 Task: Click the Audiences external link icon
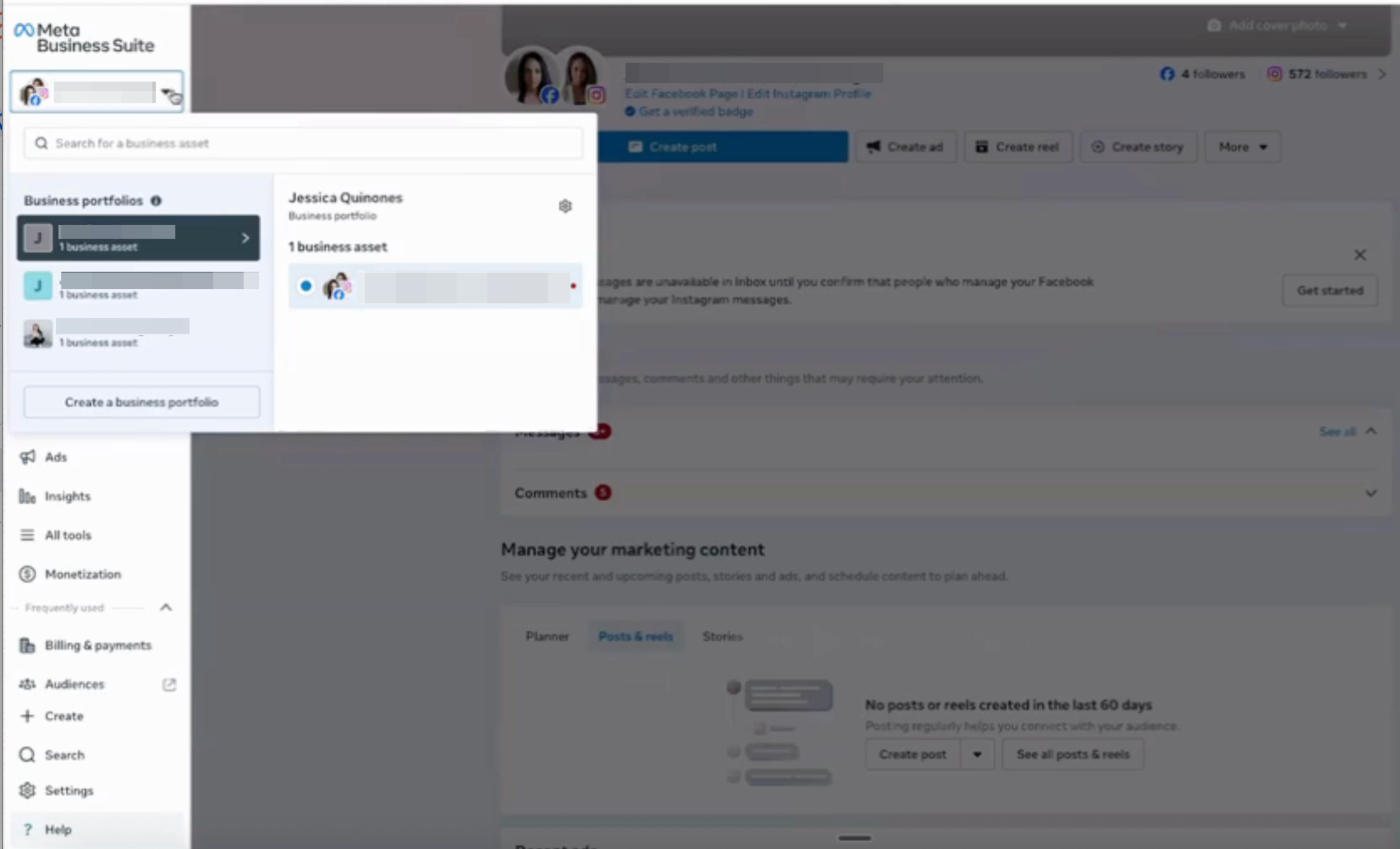coord(169,684)
